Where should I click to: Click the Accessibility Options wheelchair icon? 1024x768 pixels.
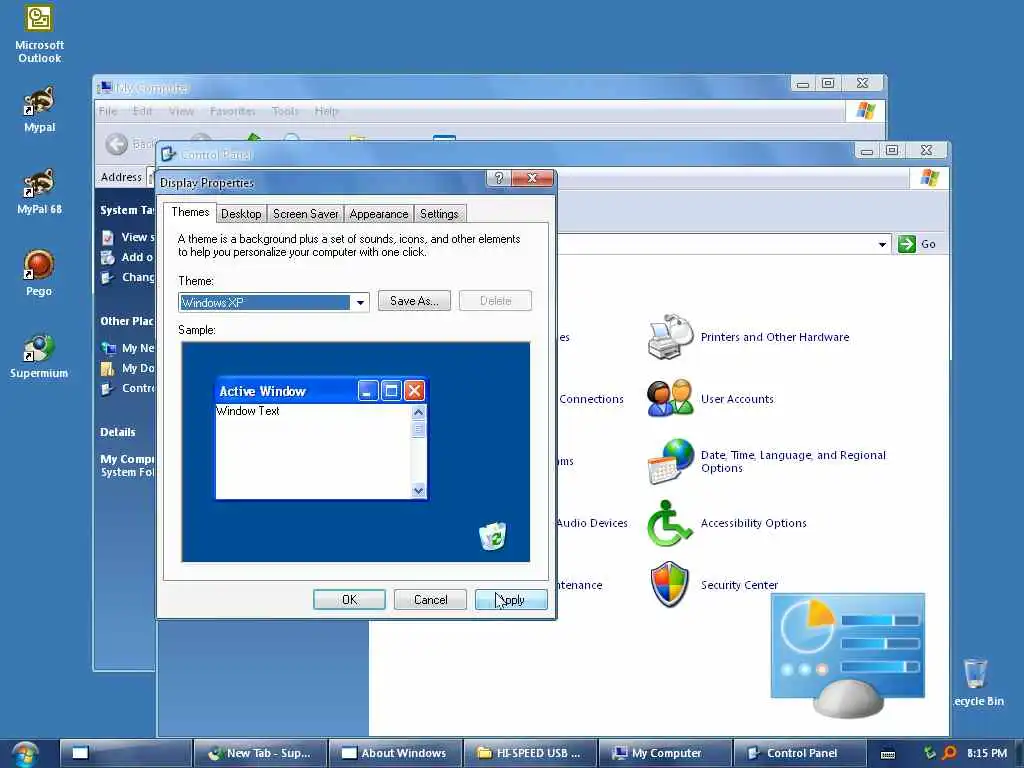coord(669,522)
